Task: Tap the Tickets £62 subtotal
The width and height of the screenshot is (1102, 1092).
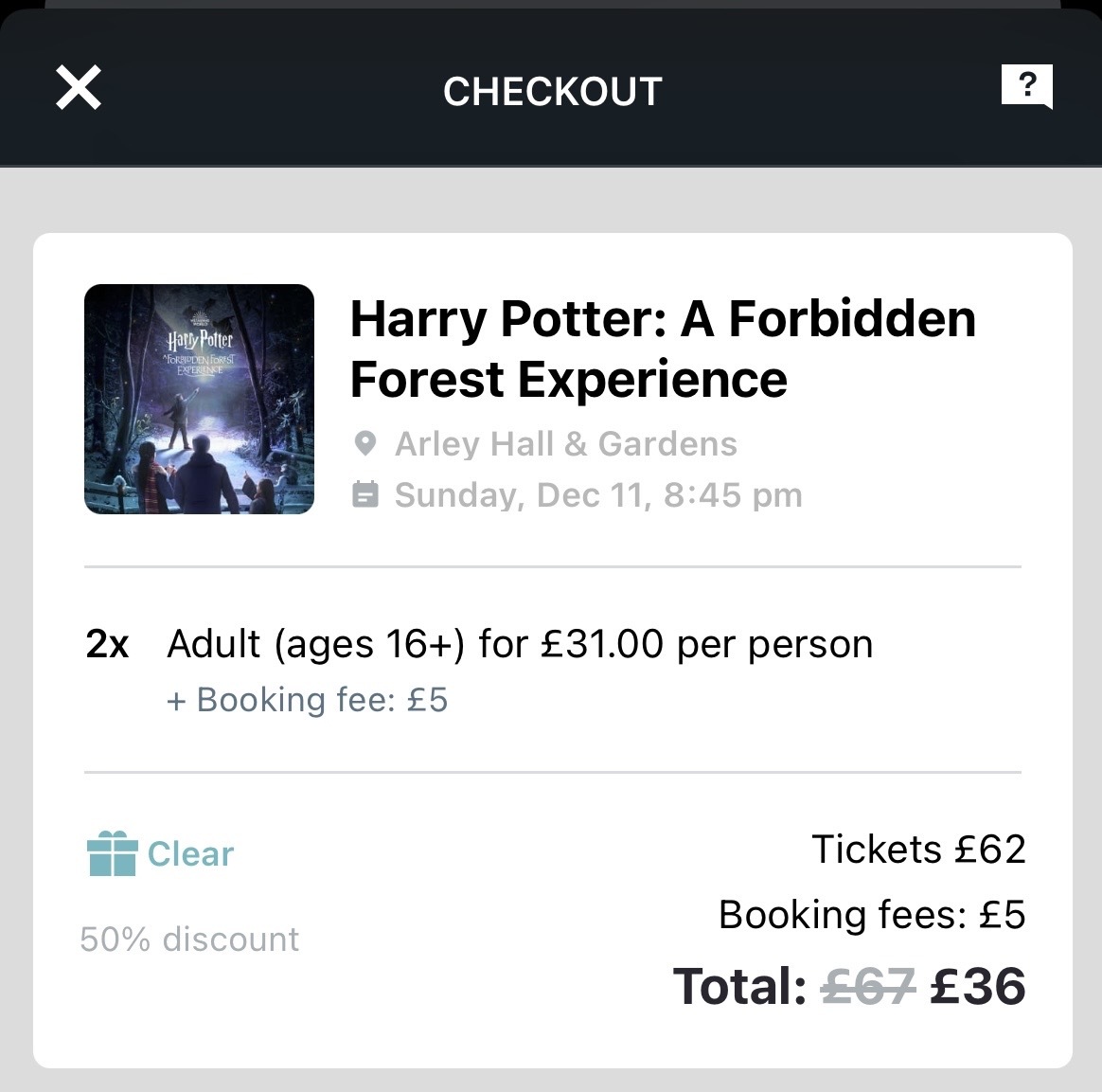Action: point(918,849)
